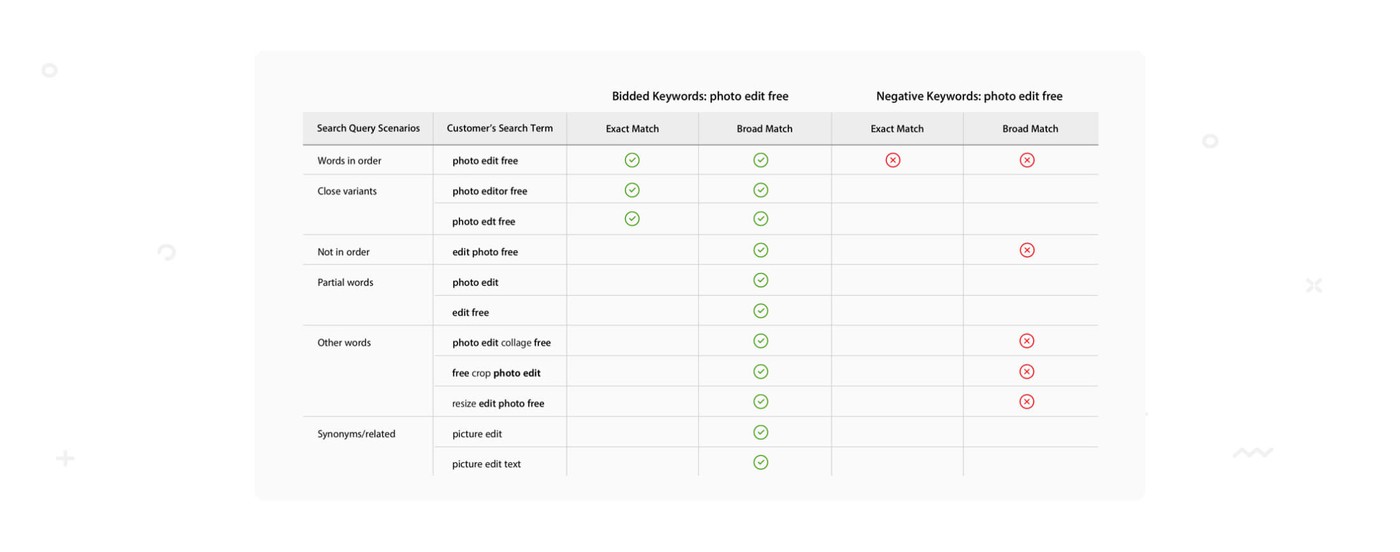Click green check for 'edit free' Broad Match
This screenshot has height=552, width=1400.
tap(761, 311)
